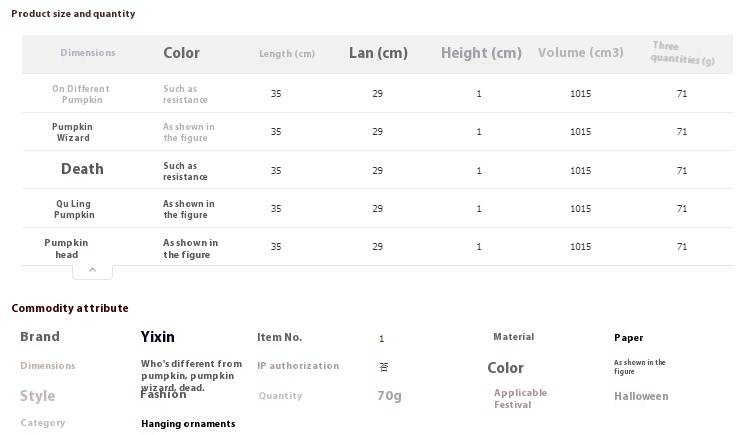Click the Yixin brand value

pos(157,337)
